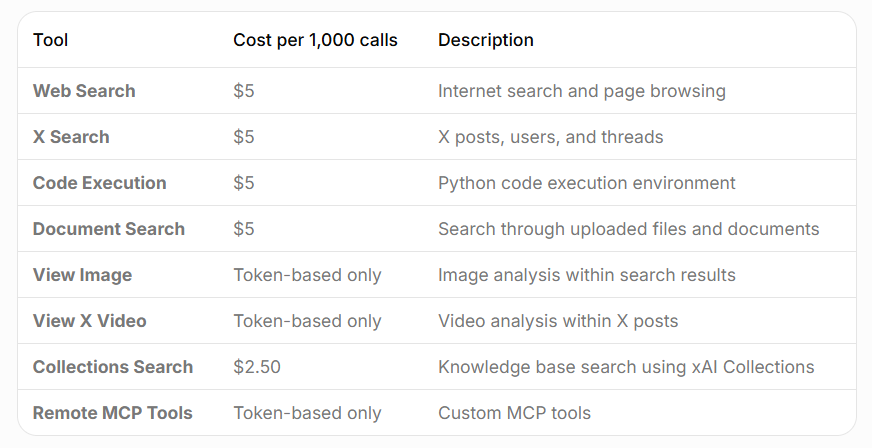Select Remote MCP Tools row label
Image resolution: width=872 pixels, height=448 pixels.
pos(112,413)
